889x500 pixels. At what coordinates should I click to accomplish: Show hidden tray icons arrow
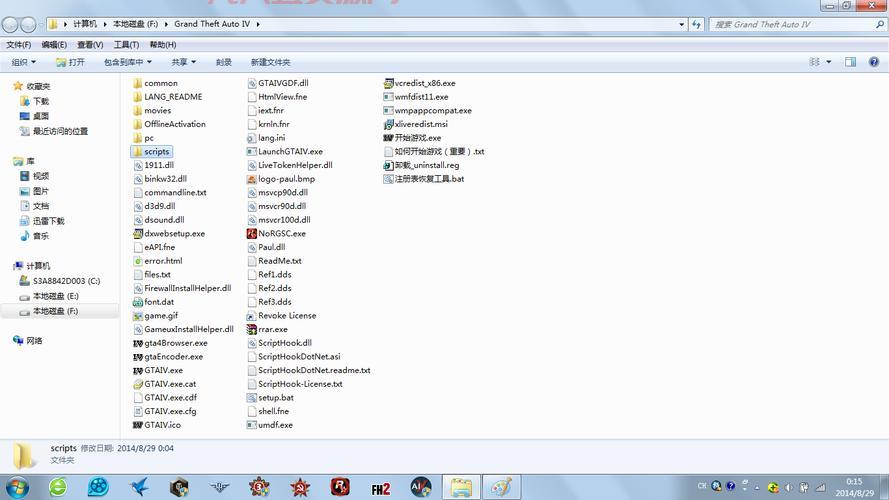(757, 488)
